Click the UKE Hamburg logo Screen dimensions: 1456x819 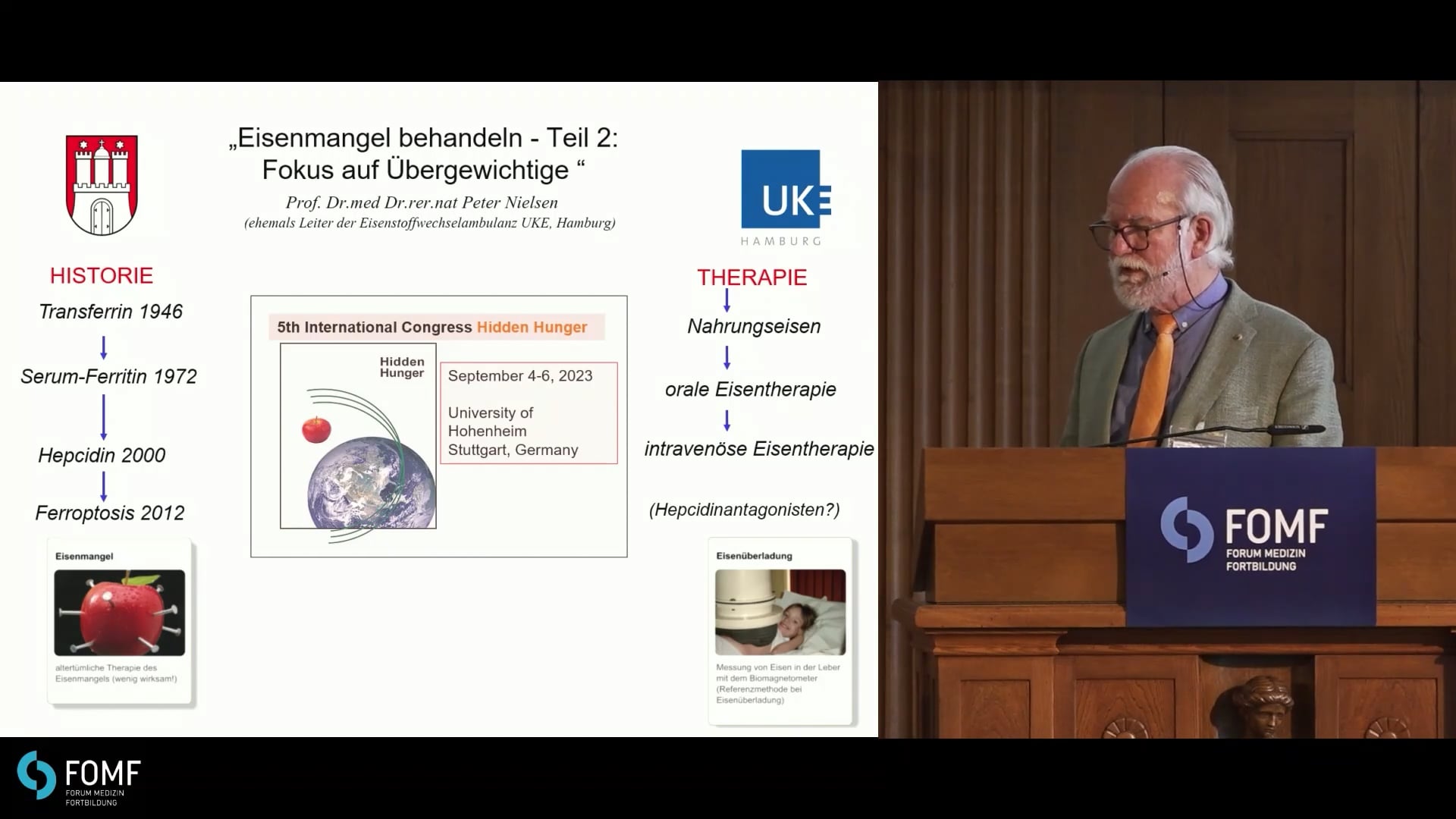point(786,198)
